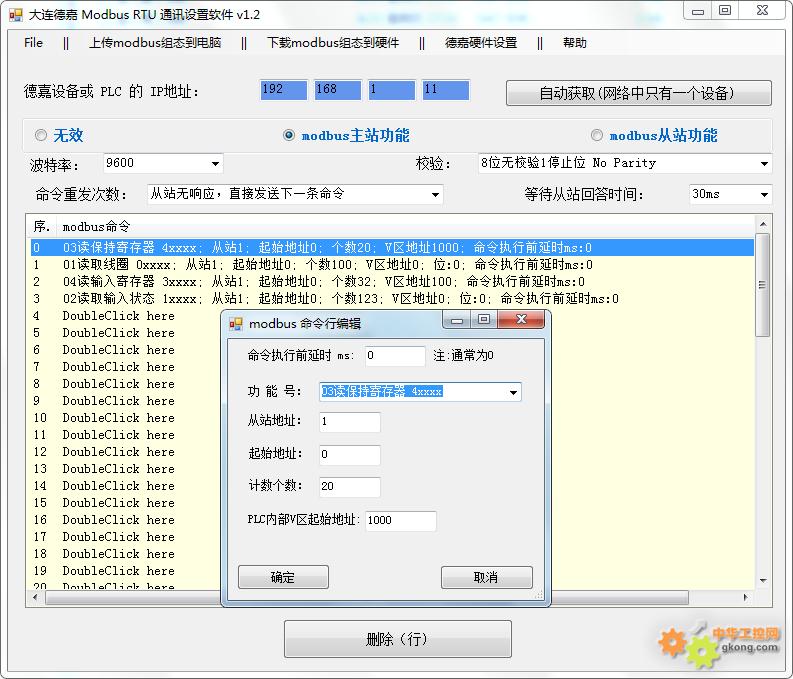Screen dimensions: 793x679
Task: Click the PLC内部V区起始地址 input field
Action: coord(401,521)
